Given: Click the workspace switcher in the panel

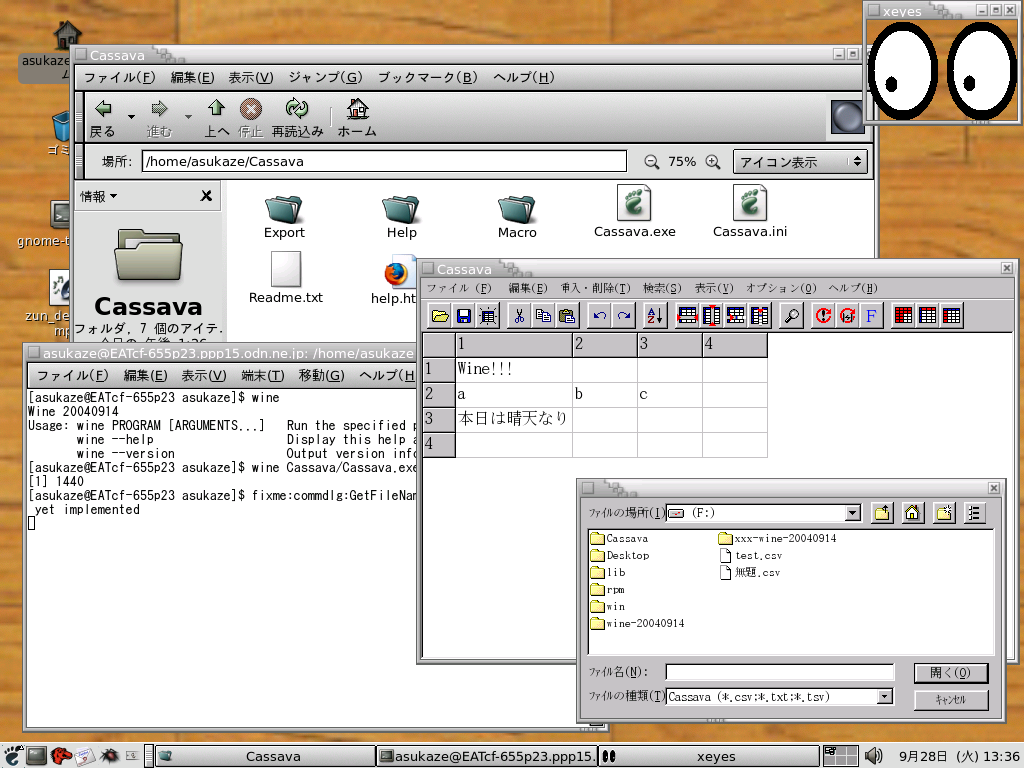Looking at the screenshot, I should (840, 756).
